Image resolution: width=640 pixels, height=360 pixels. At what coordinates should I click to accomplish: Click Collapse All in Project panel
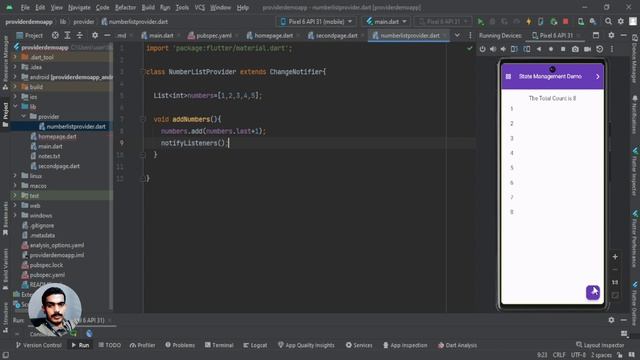pyautogui.click(x=80, y=36)
